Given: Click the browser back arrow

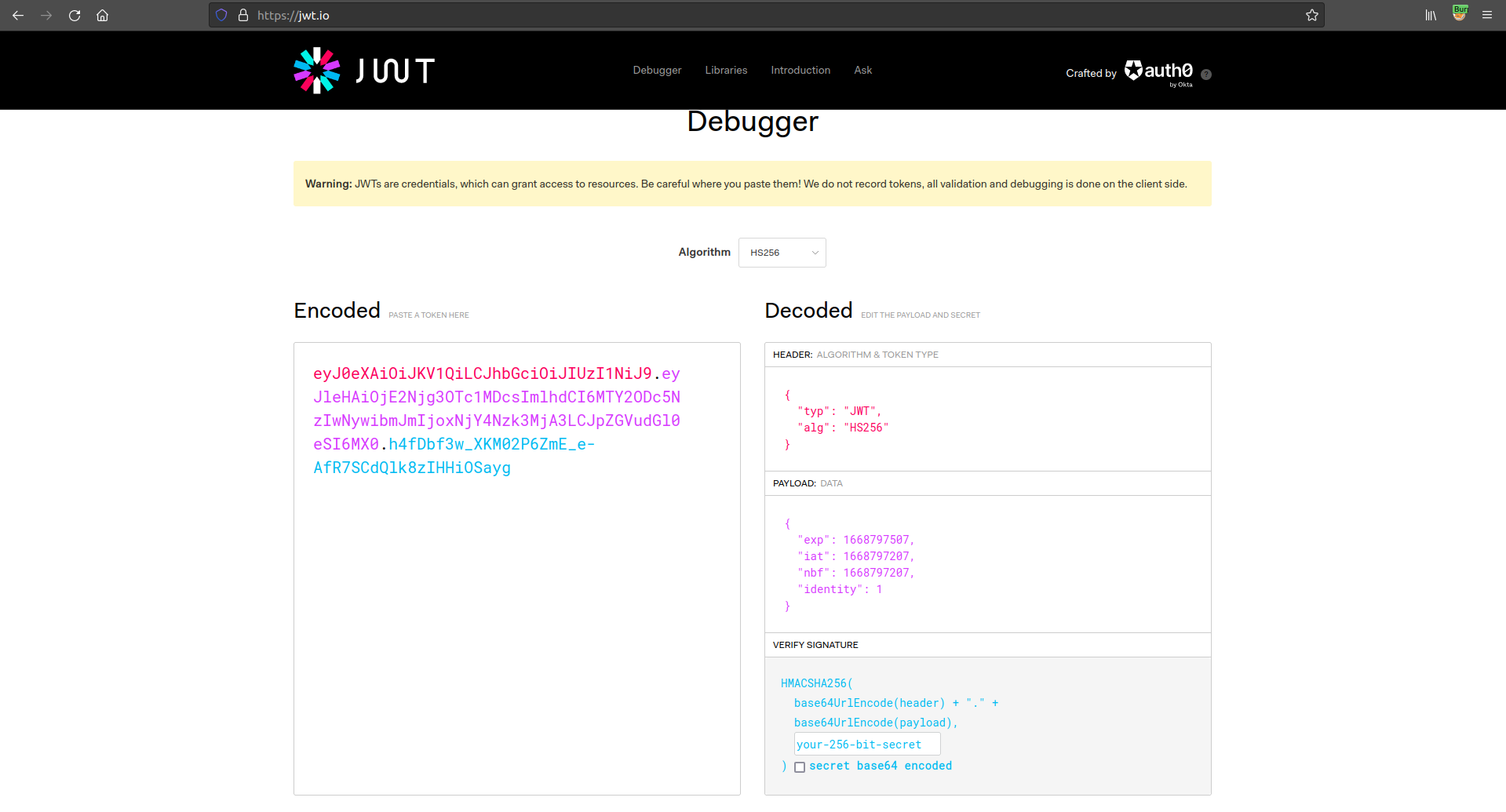Looking at the screenshot, I should click(x=18, y=16).
